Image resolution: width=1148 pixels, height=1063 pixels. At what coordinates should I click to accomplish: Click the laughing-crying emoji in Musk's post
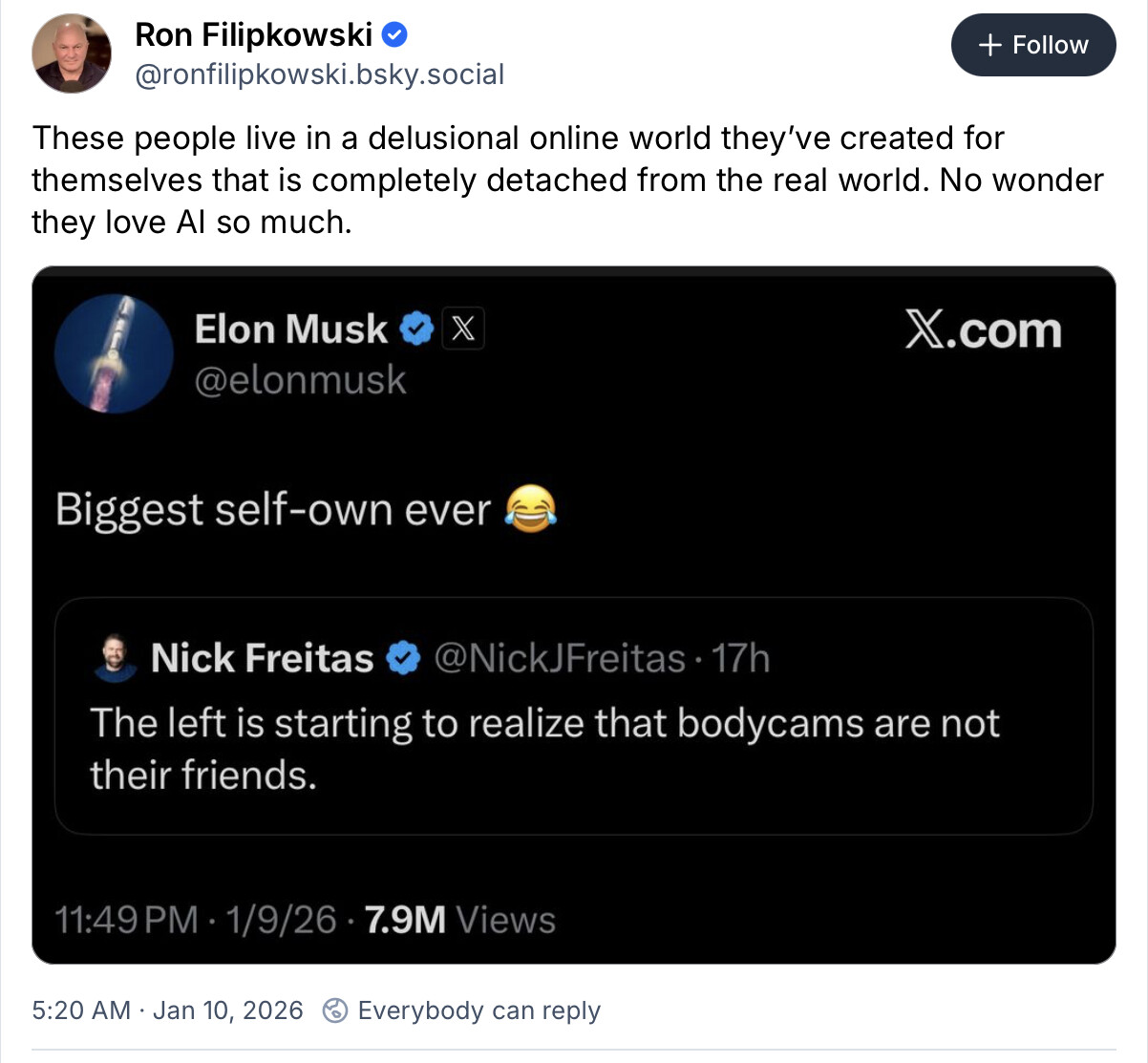[x=529, y=509]
